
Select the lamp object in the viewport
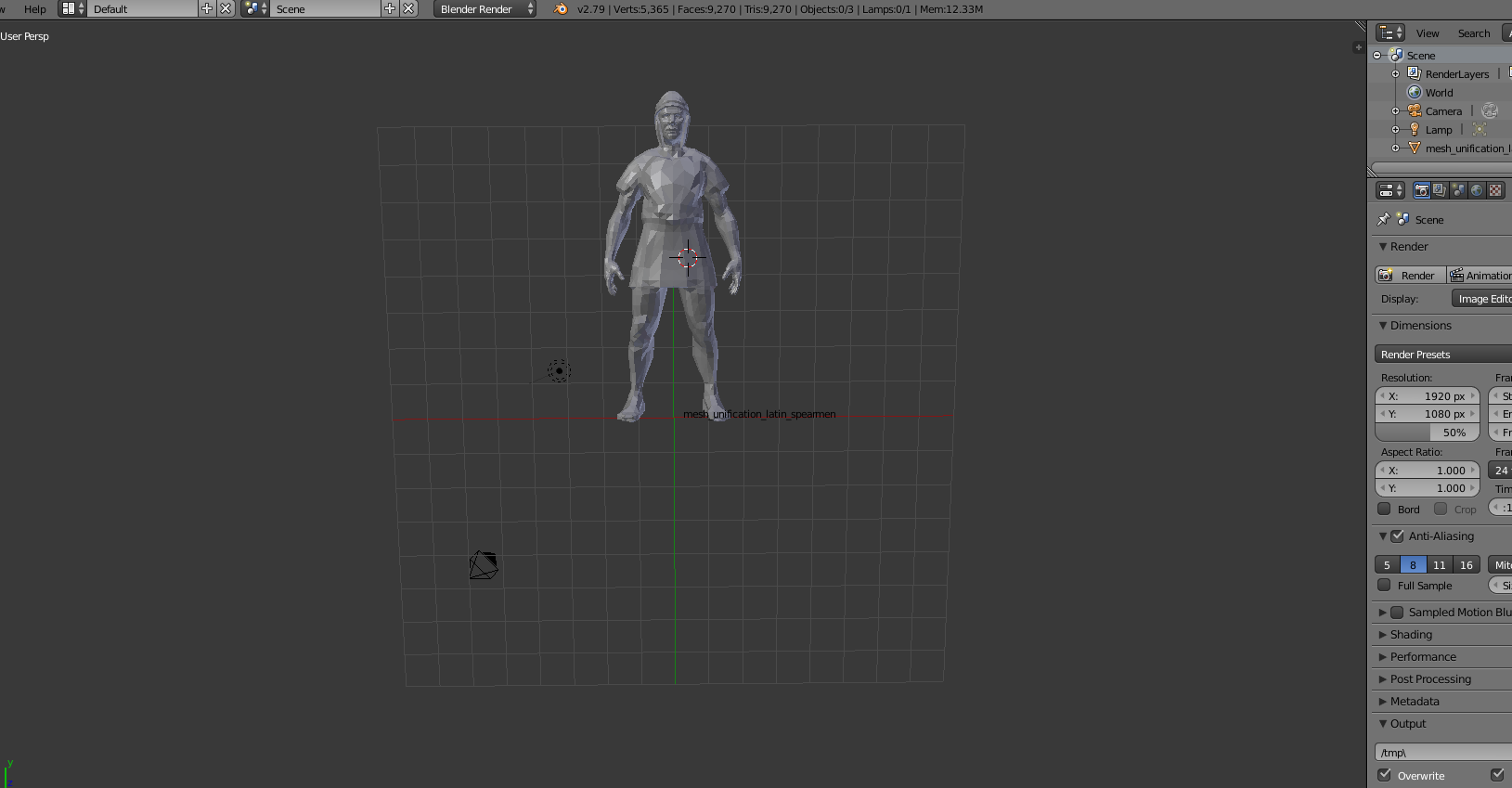(x=559, y=371)
